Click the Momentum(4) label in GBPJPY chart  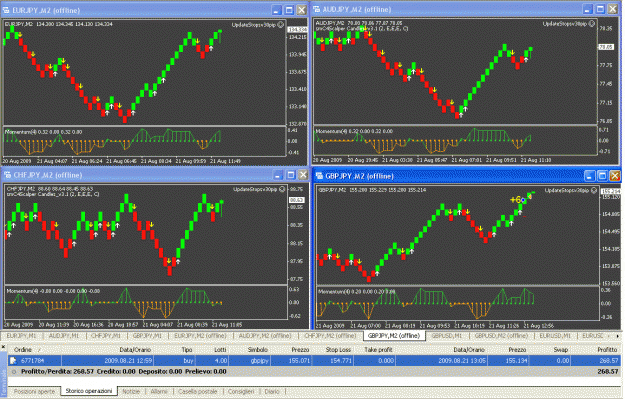[x=334, y=292]
